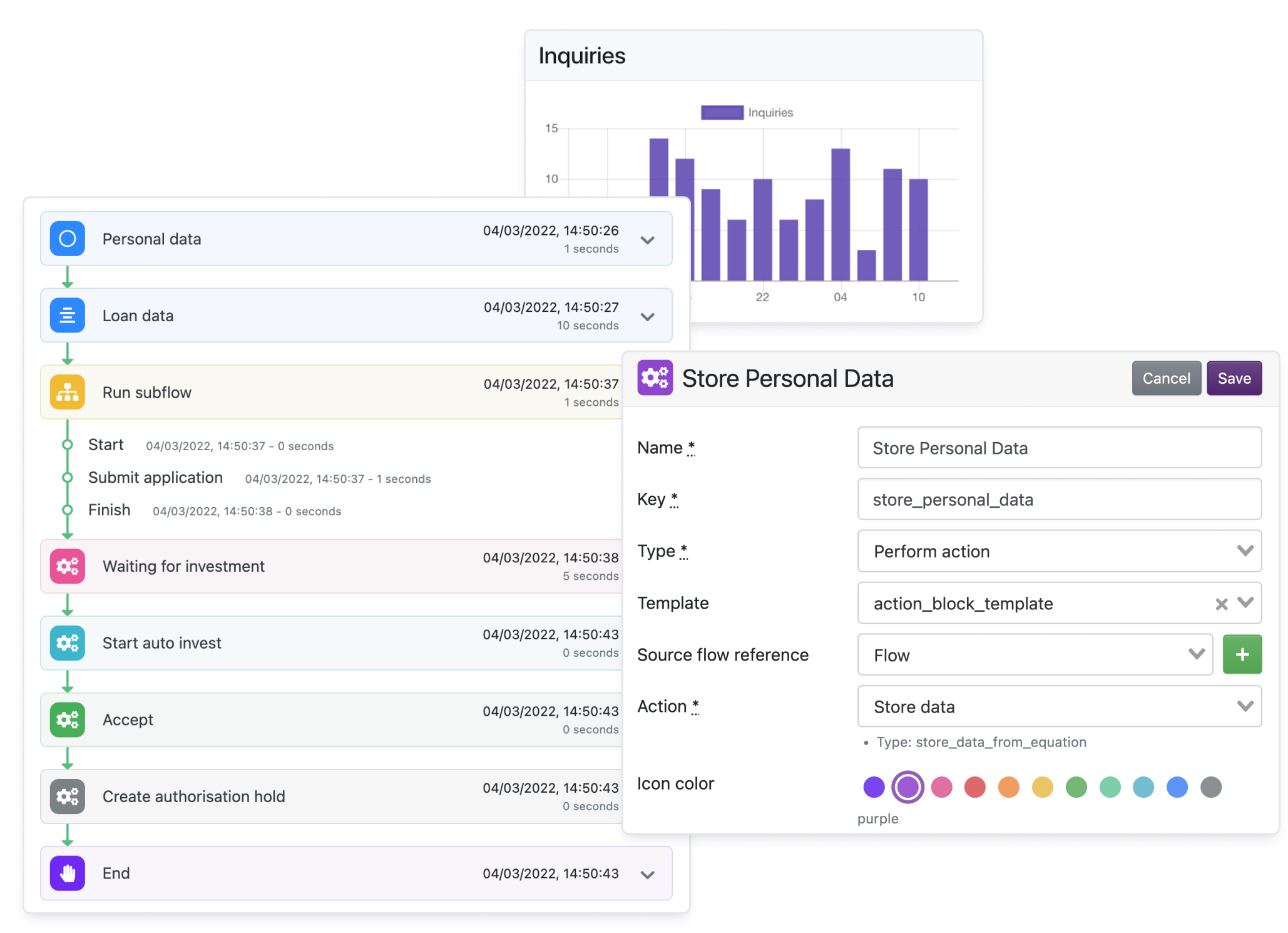Click the Save button
The width and height of the screenshot is (1288, 933).
[1234, 378]
